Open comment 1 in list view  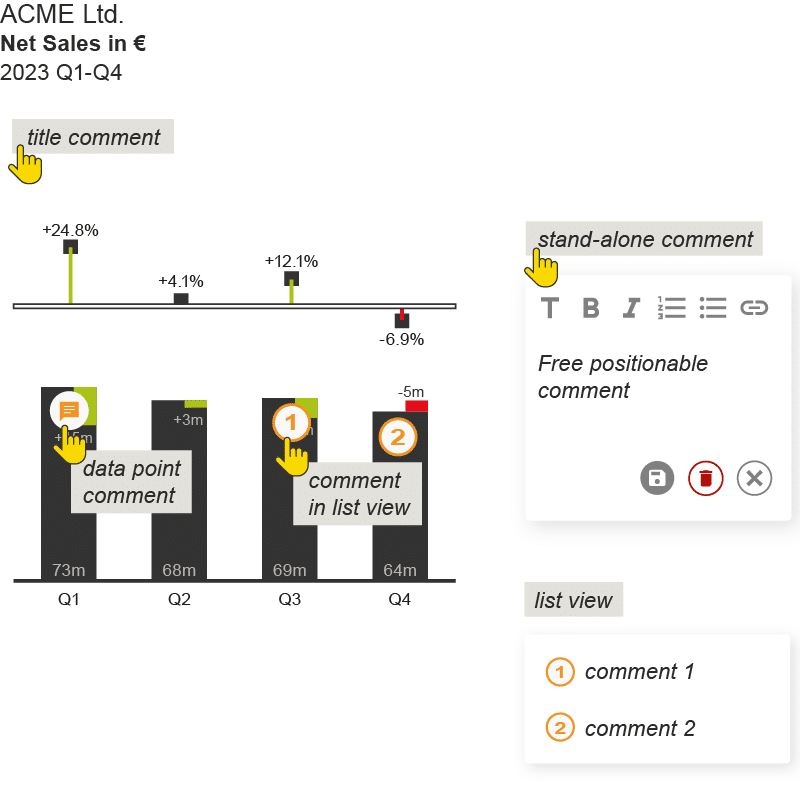pos(620,672)
